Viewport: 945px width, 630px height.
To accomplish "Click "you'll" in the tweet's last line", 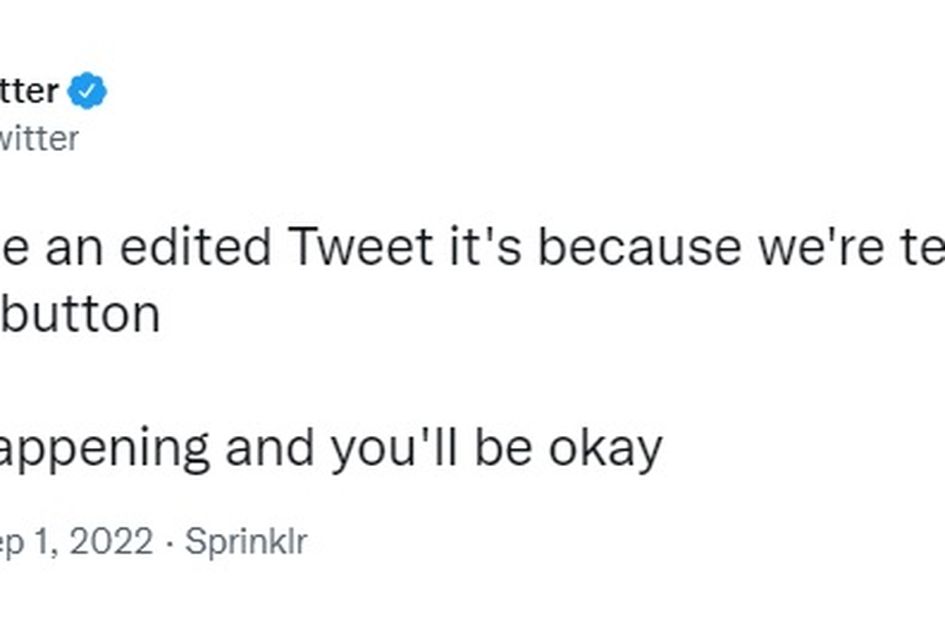I will pos(394,450).
